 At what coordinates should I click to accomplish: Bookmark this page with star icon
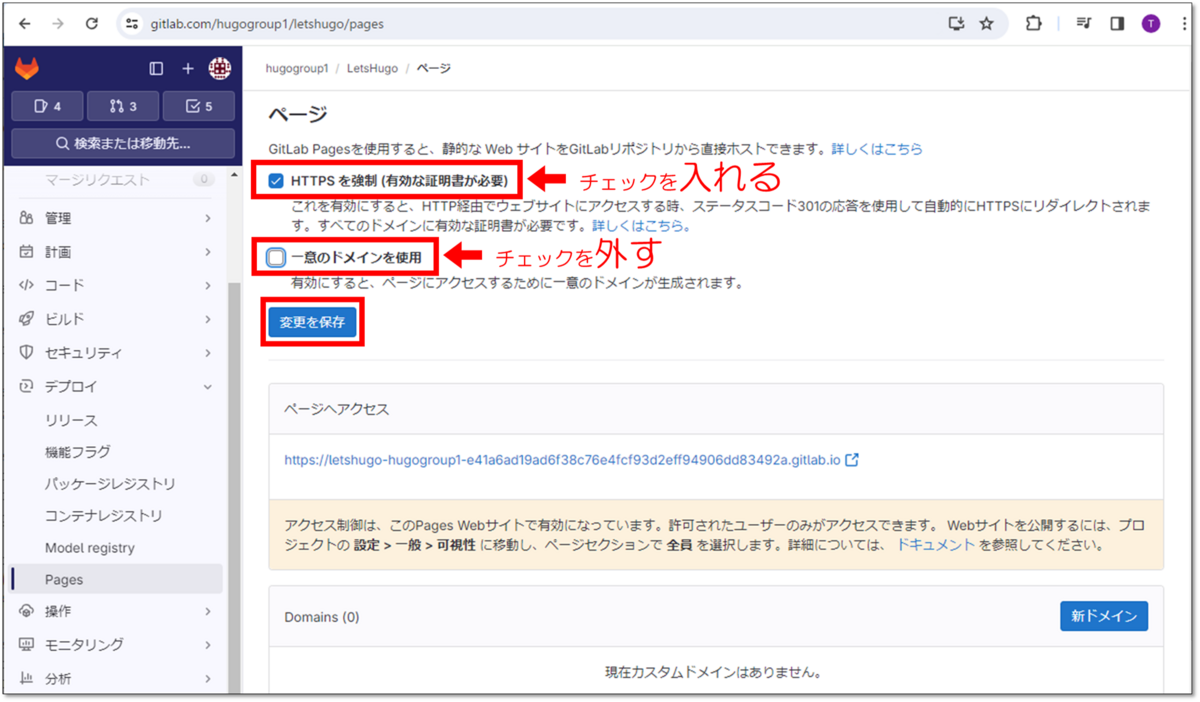tap(987, 23)
